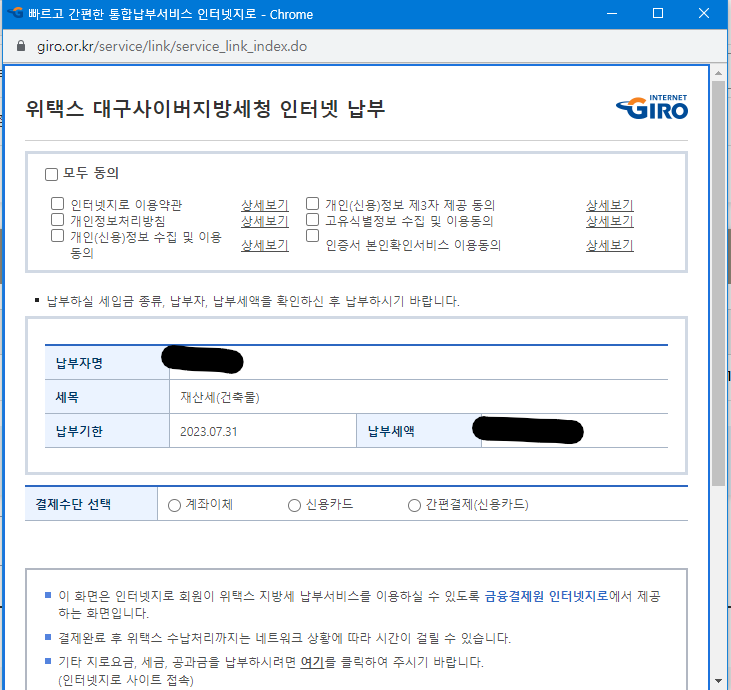Check the 모두 동의 checkbox

[51, 174]
